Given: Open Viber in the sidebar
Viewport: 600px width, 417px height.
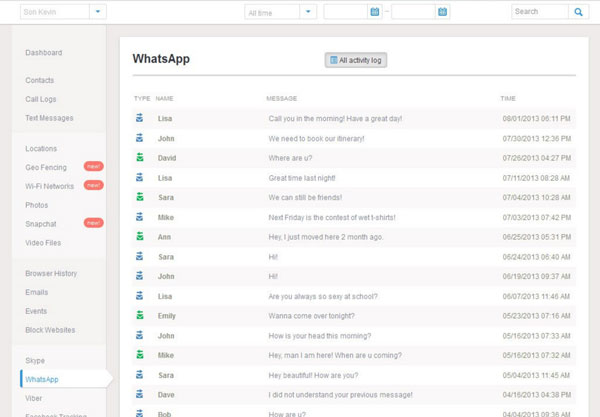Looking at the screenshot, I should (x=34, y=398).
